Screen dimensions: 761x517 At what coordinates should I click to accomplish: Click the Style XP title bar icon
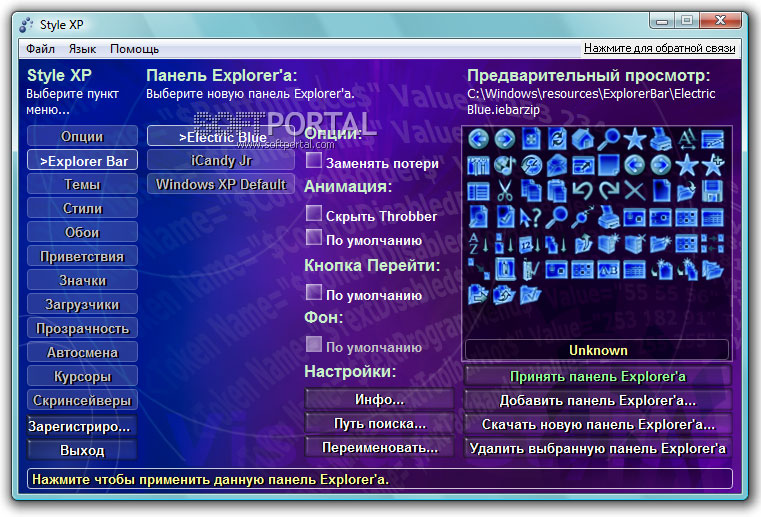(26, 25)
